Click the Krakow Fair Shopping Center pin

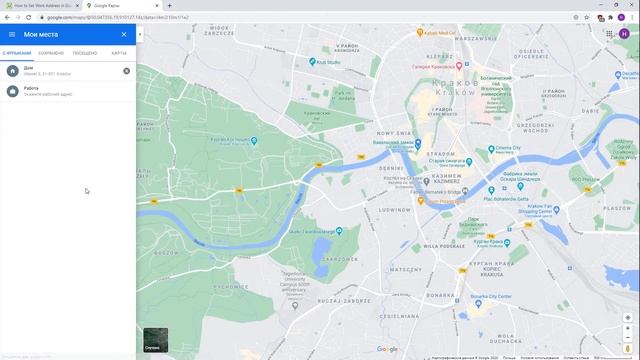[x=556, y=210]
